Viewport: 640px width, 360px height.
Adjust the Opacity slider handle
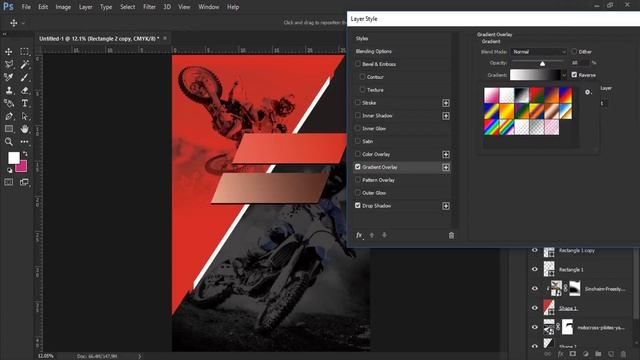(x=542, y=63)
